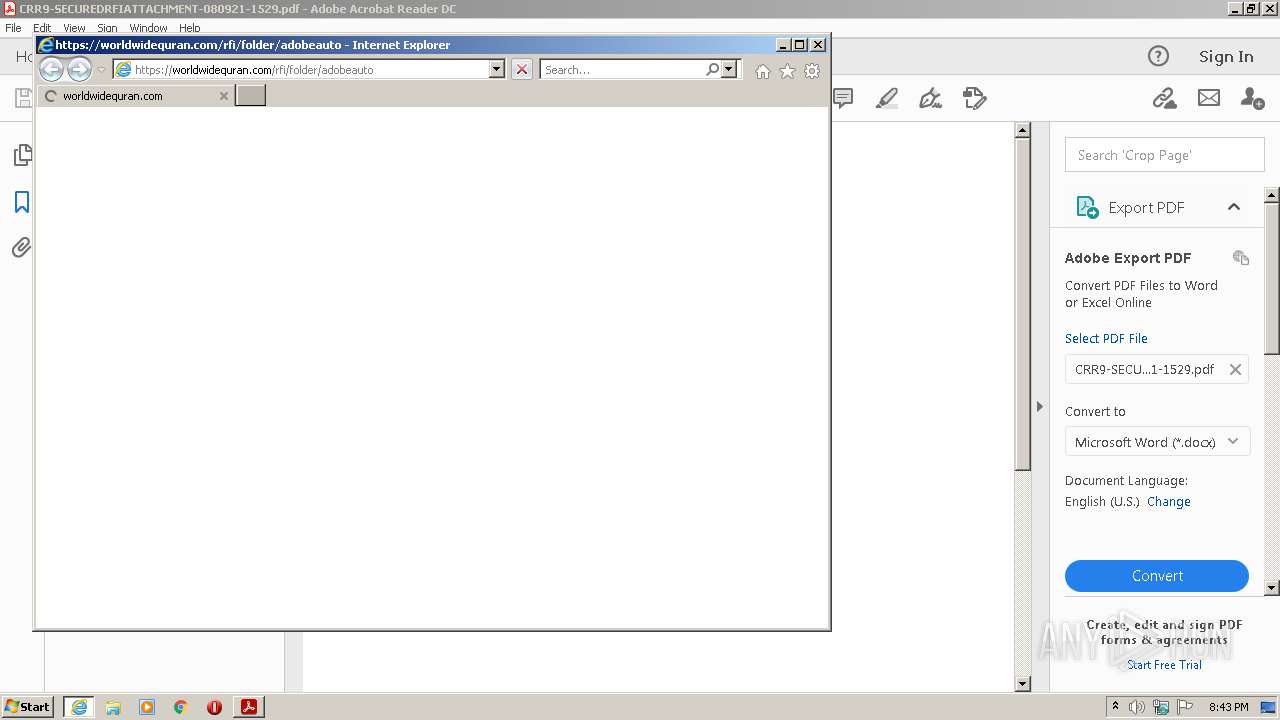Go back in Internet Explorer
Screen dimensions: 1280x720
[x=51, y=69]
